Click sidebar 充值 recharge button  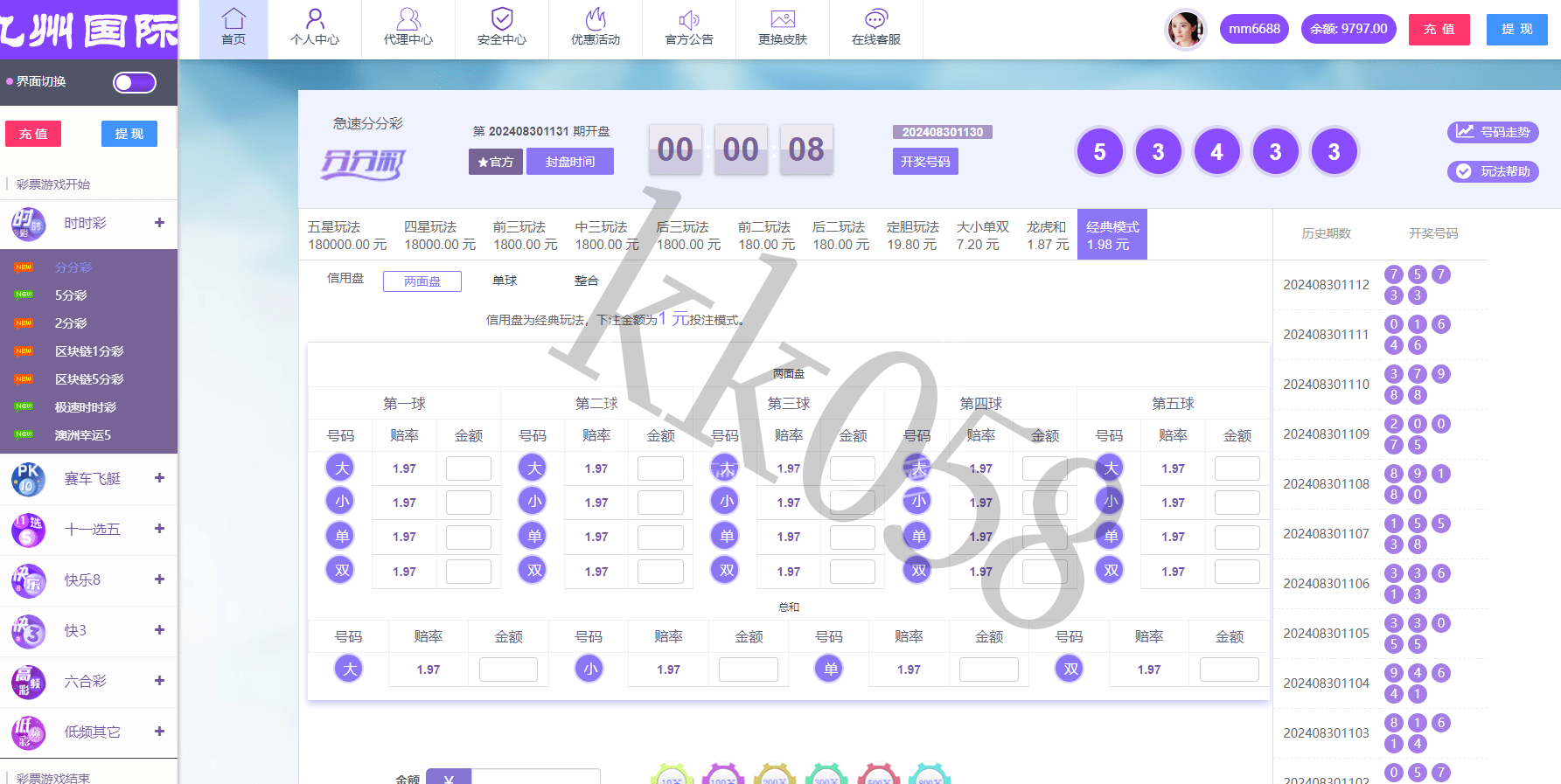click(33, 134)
